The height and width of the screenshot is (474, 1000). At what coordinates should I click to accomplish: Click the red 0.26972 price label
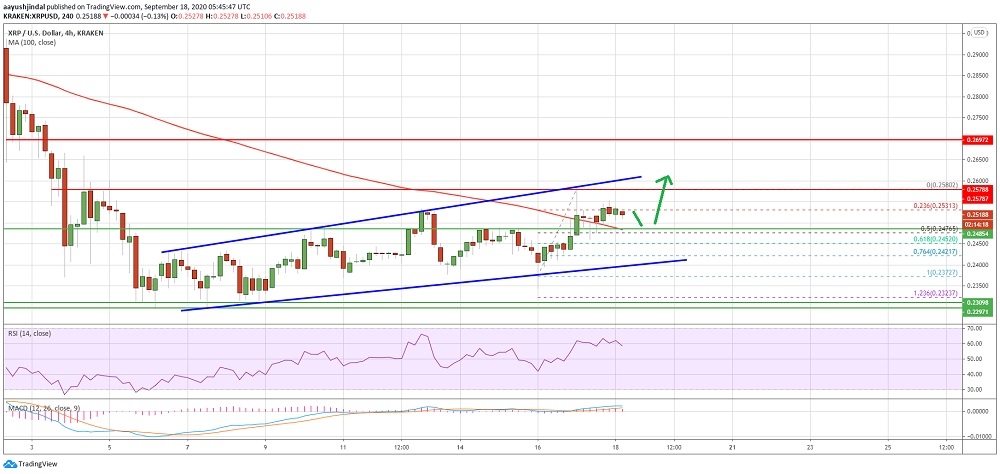click(x=977, y=140)
